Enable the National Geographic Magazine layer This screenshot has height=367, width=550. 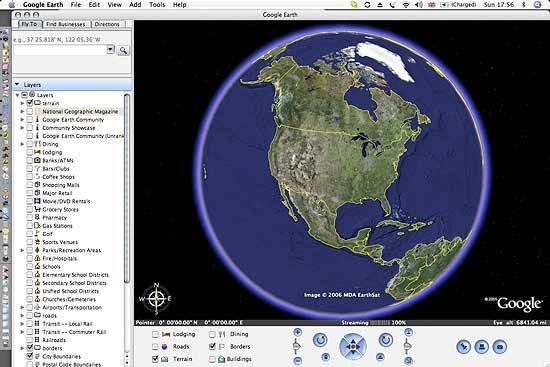29,111
